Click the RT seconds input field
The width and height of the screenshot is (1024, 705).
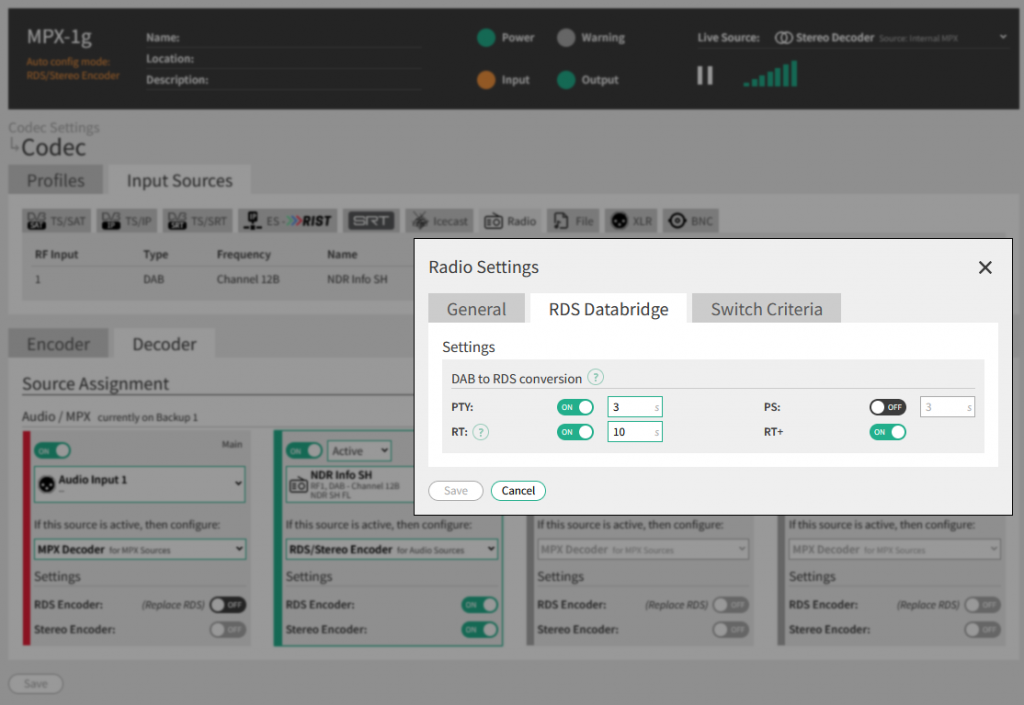tap(634, 432)
